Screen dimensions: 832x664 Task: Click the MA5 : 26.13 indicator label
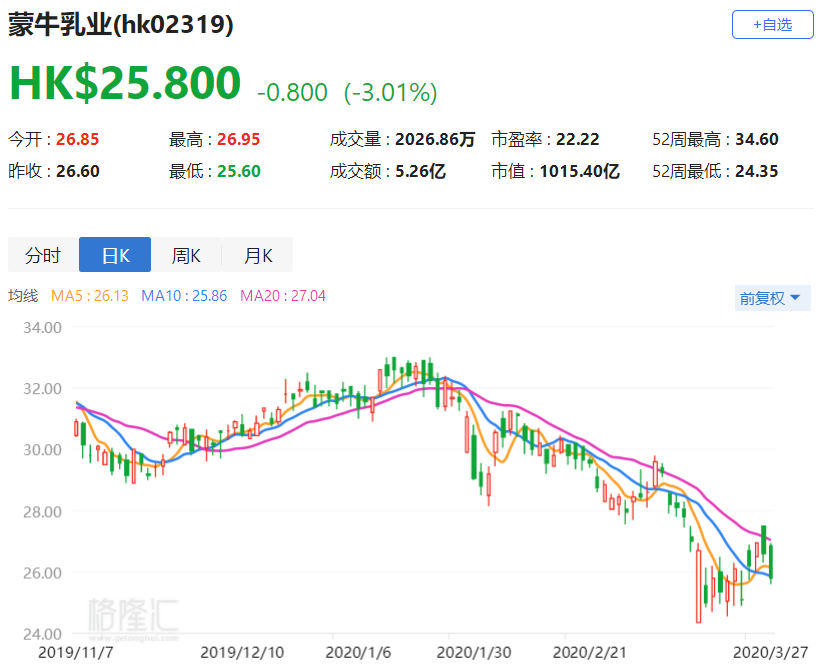click(90, 296)
